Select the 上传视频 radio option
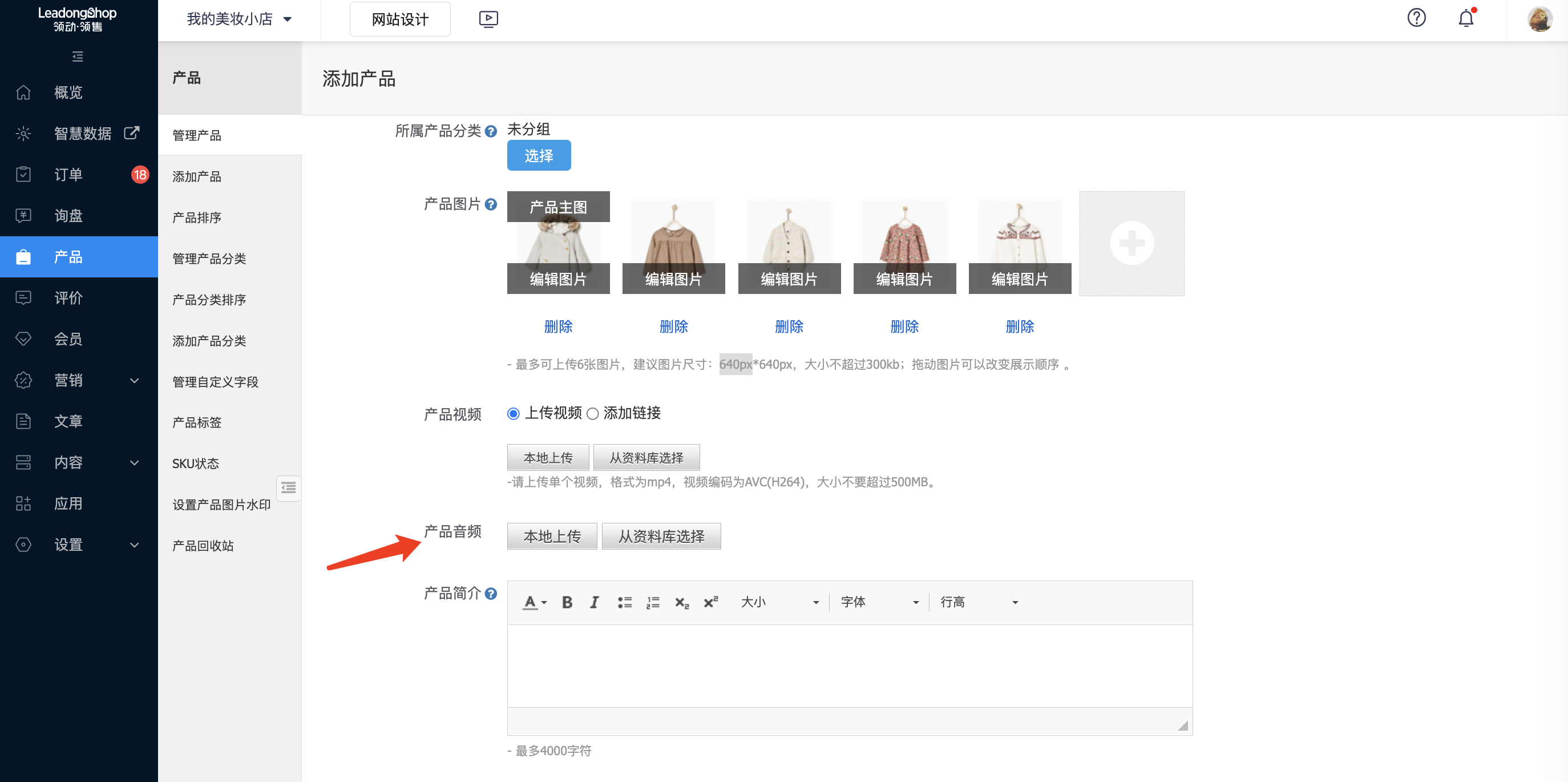This screenshot has height=782, width=1568. point(513,414)
